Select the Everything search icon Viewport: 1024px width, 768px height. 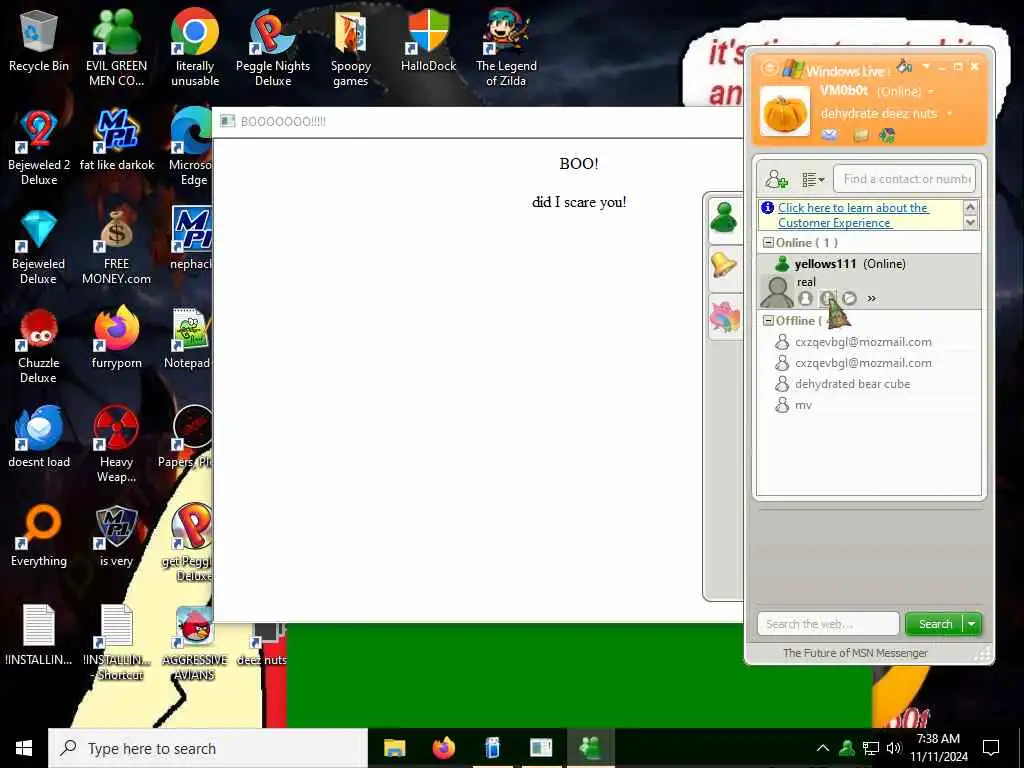[39, 536]
